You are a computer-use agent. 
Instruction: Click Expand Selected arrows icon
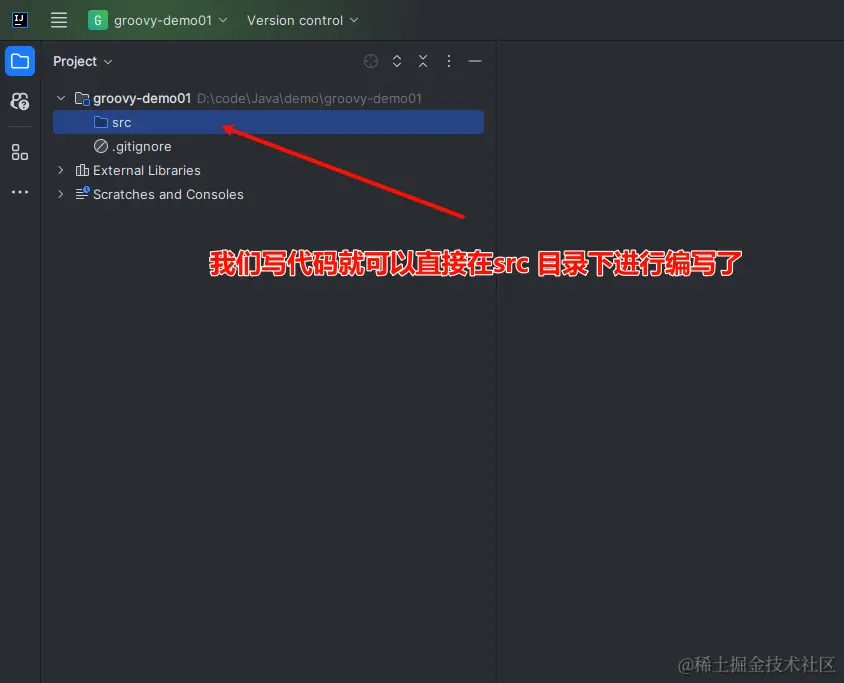397,61
